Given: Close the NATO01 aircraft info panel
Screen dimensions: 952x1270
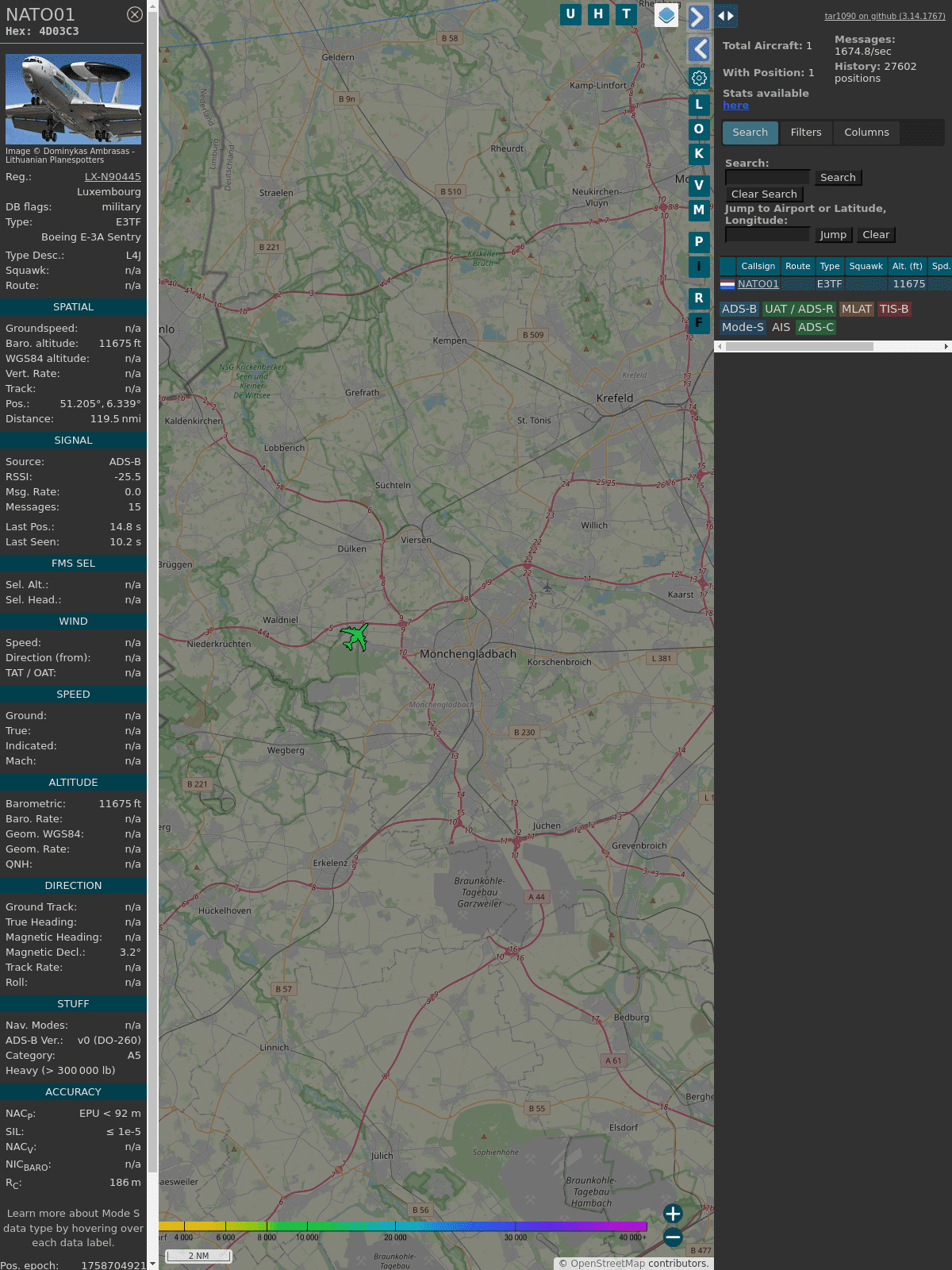Looking at the screenshot, I should pos(135,14).
